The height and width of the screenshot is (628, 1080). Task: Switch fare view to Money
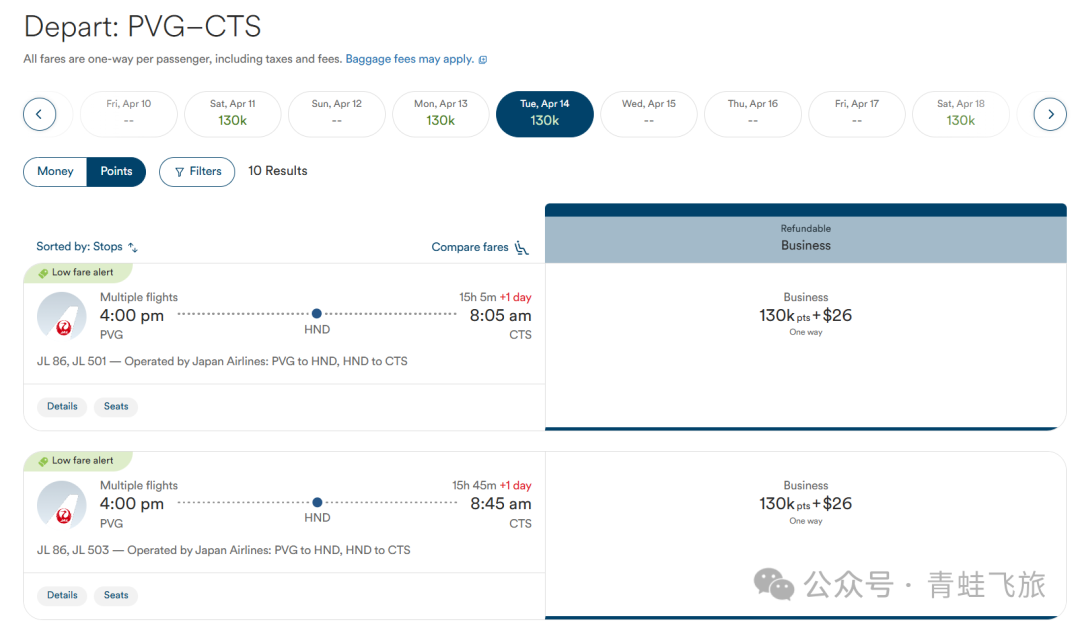(55, 171)
